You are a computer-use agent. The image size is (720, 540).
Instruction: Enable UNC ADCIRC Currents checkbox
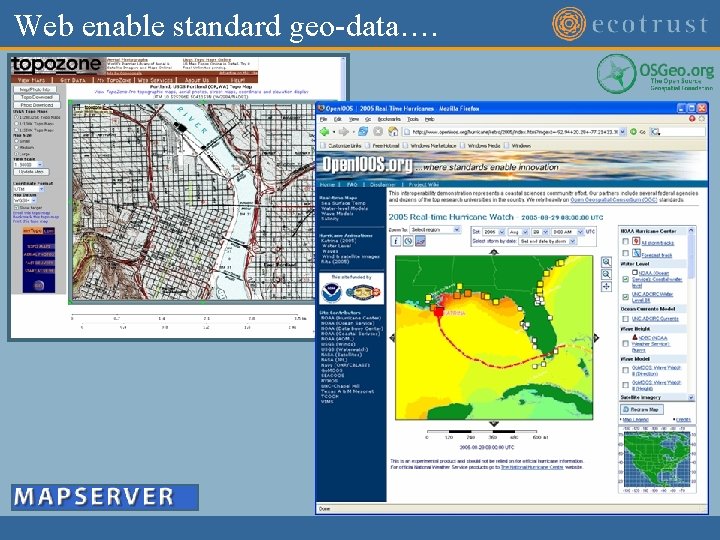(625, 319)
